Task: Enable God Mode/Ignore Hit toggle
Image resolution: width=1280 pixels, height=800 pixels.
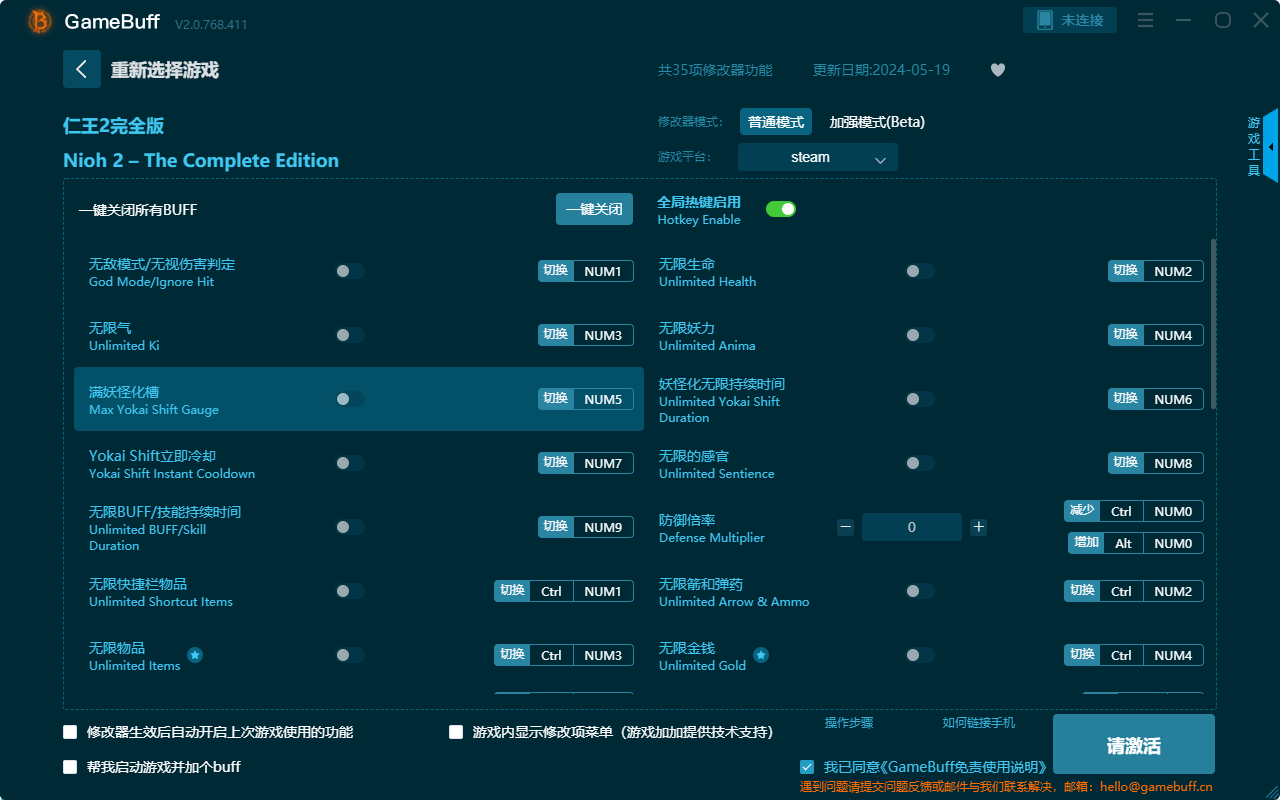Action: pos(350,271)
